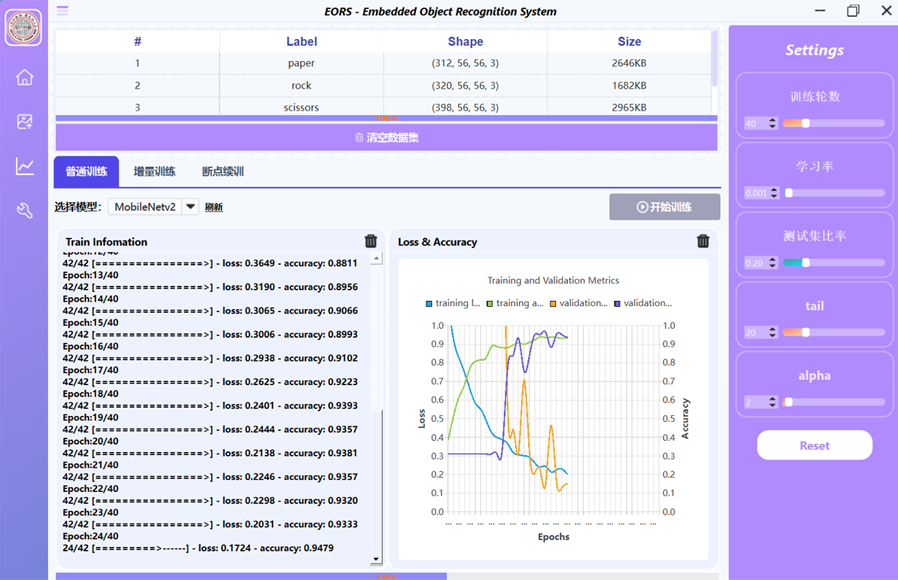Clear the Train Infomation log with trash icon

tap(371, 241)
